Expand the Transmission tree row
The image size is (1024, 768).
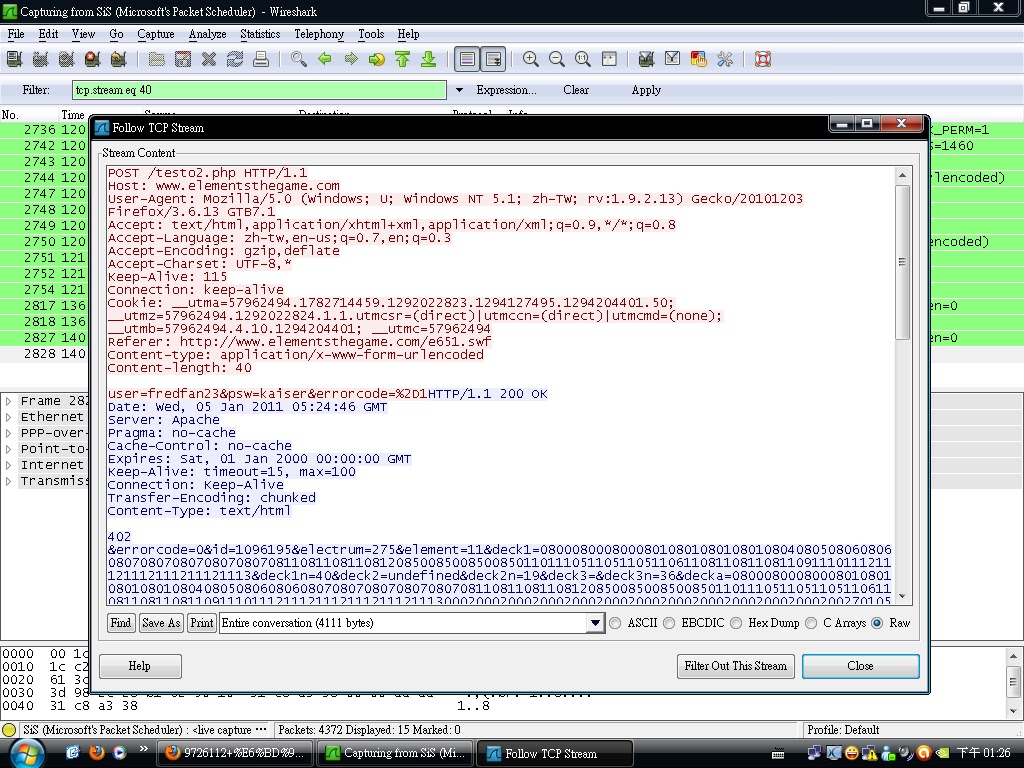pyautogui.click(x=8, y=481)
